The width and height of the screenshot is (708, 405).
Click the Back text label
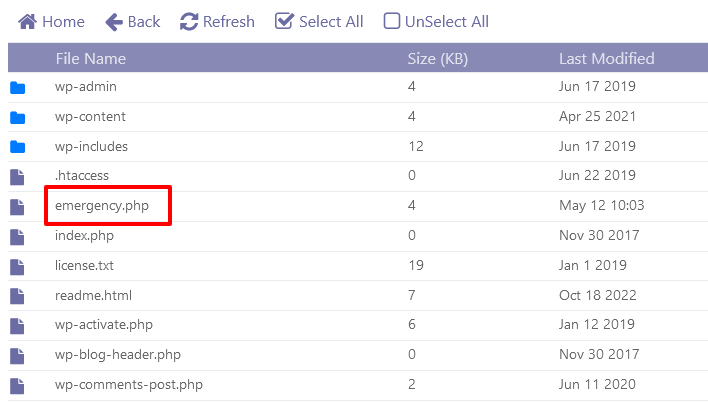click(x=144, y=22)
